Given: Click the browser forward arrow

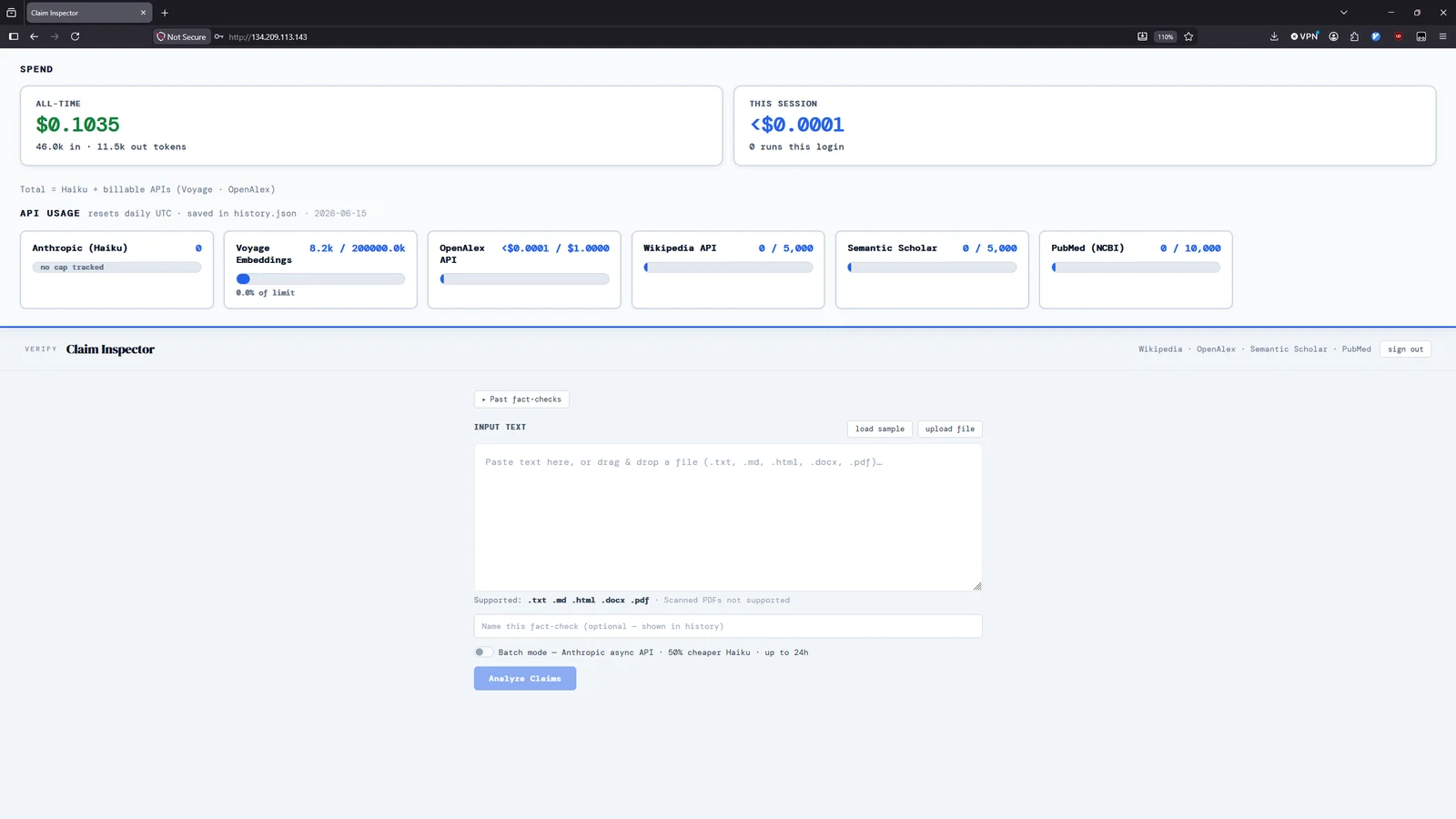Looking at the screenshot, I should (55, 36).
